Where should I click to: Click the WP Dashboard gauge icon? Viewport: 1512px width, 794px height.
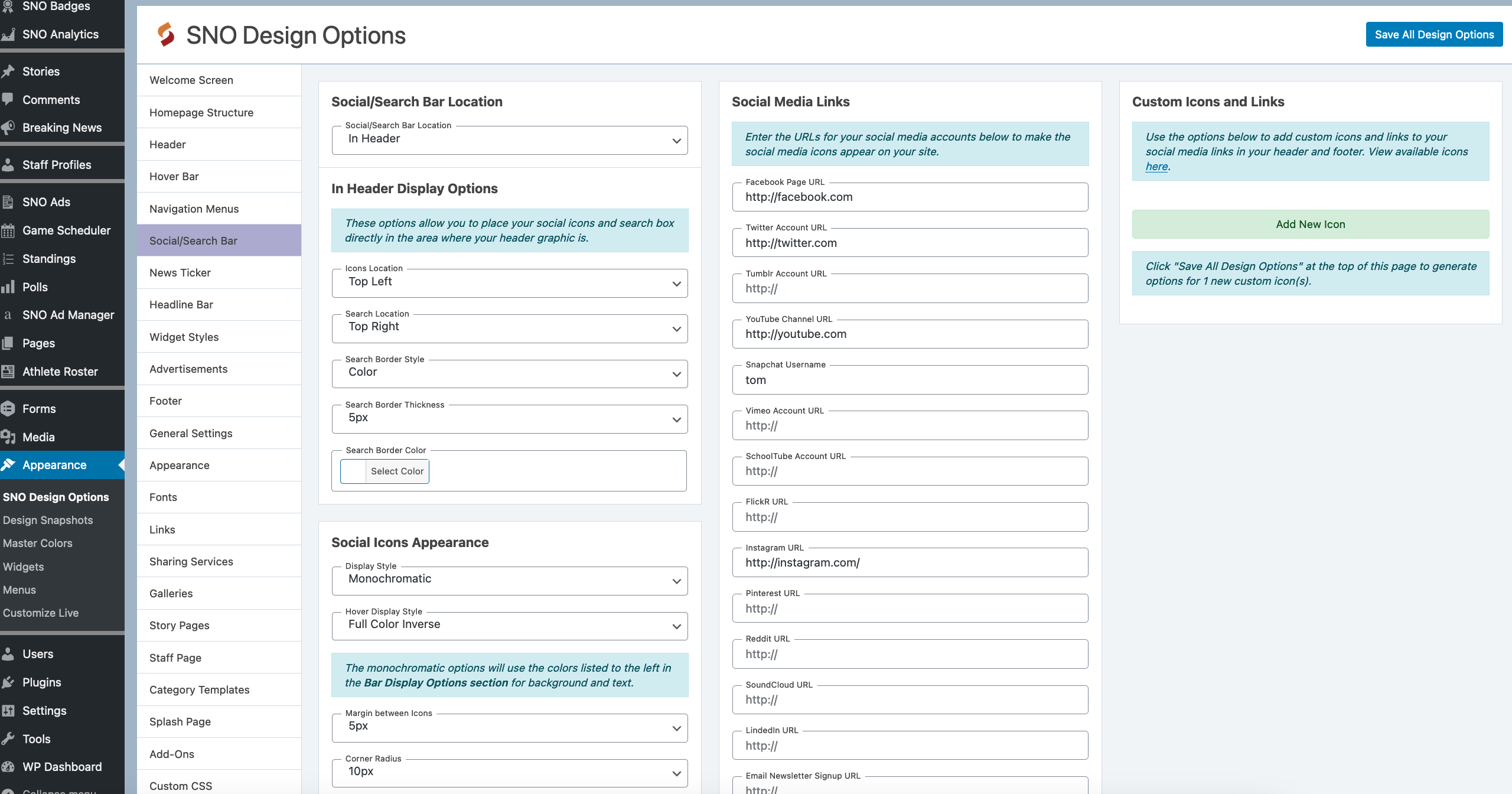tap(8, 767)
